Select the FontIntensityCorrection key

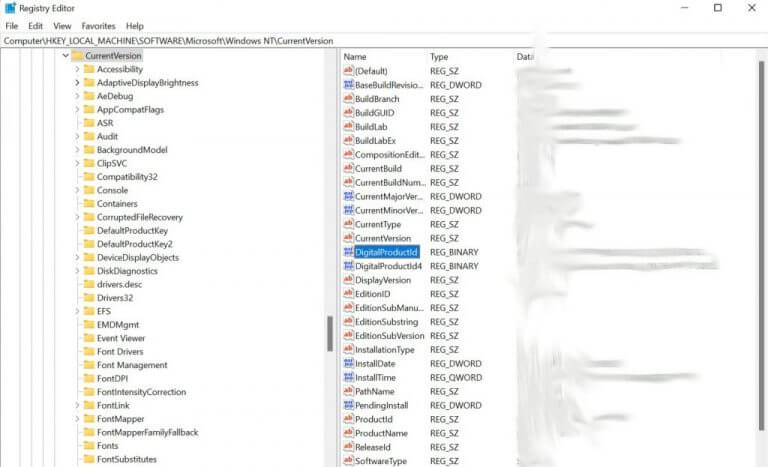pyautogui.click(x=141, y=392)
